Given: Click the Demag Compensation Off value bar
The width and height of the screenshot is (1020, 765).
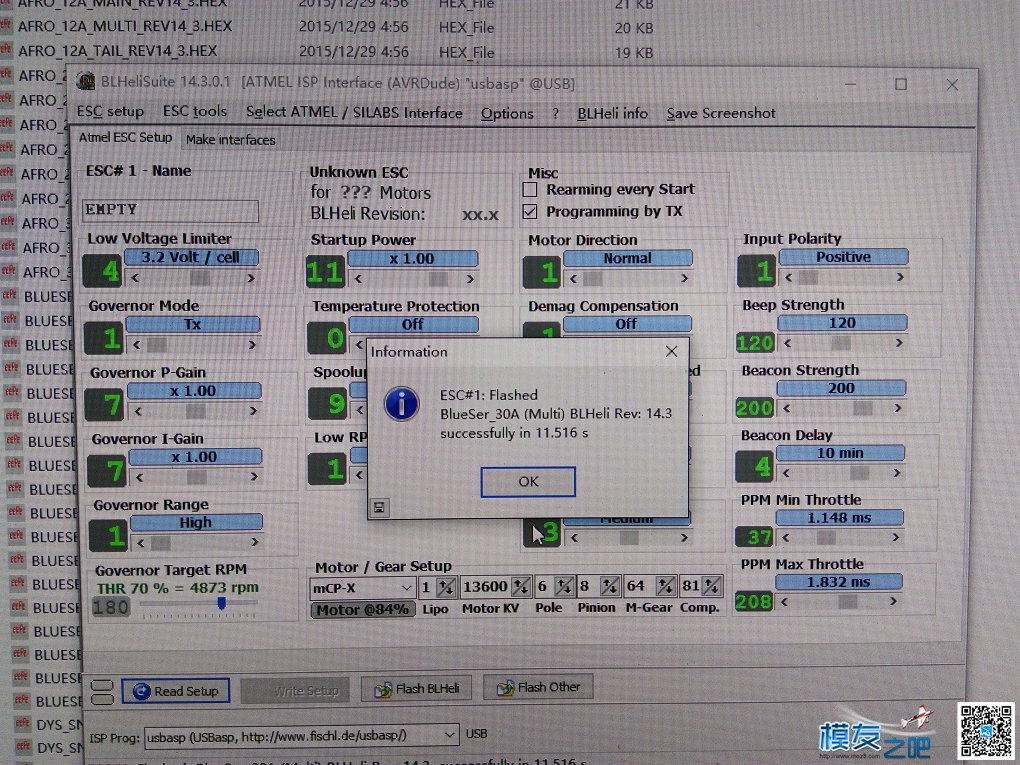Looking at the screenshot, I should (x=626, y=323).
